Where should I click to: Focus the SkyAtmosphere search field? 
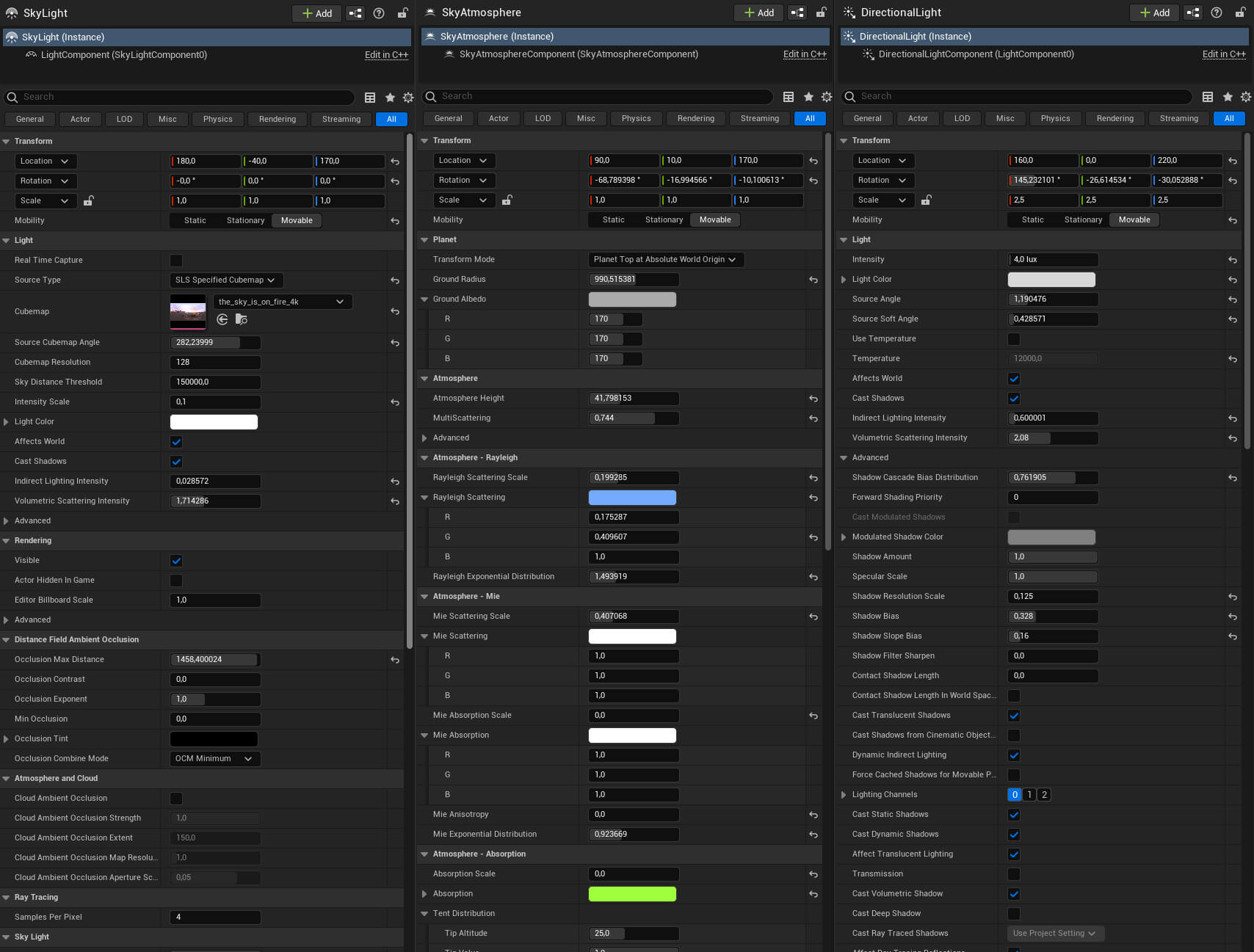point(598,96)
